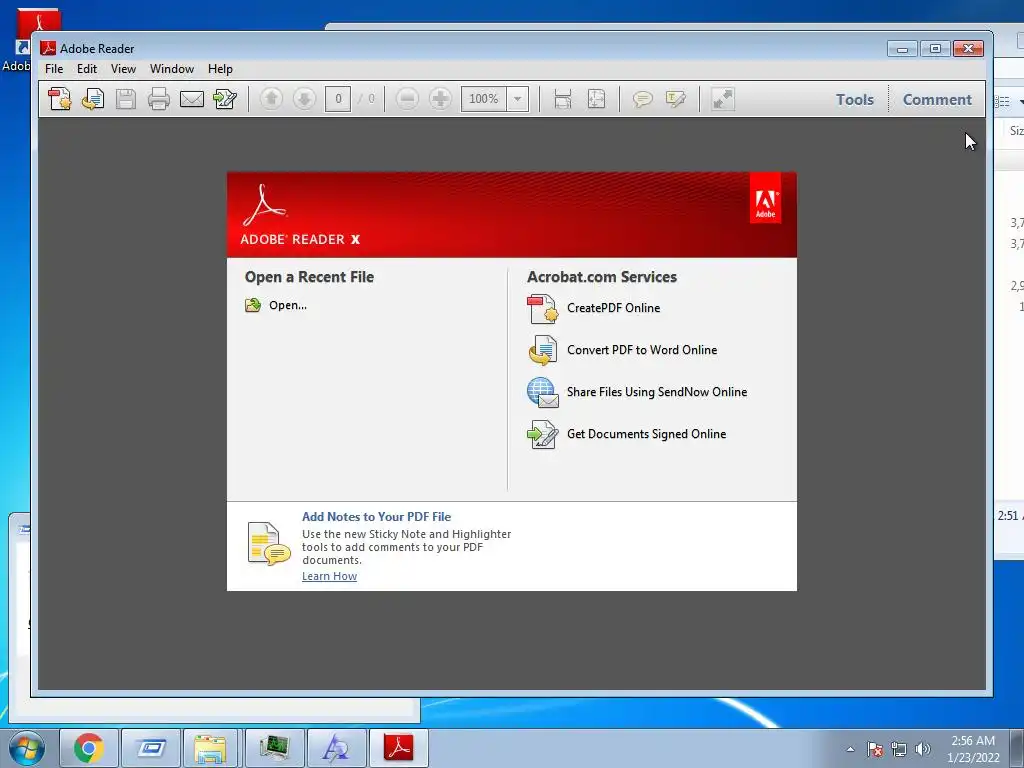1024x768 pixels.
Task: Click Share Files Using SendNow Online
Action: (657, 392)
